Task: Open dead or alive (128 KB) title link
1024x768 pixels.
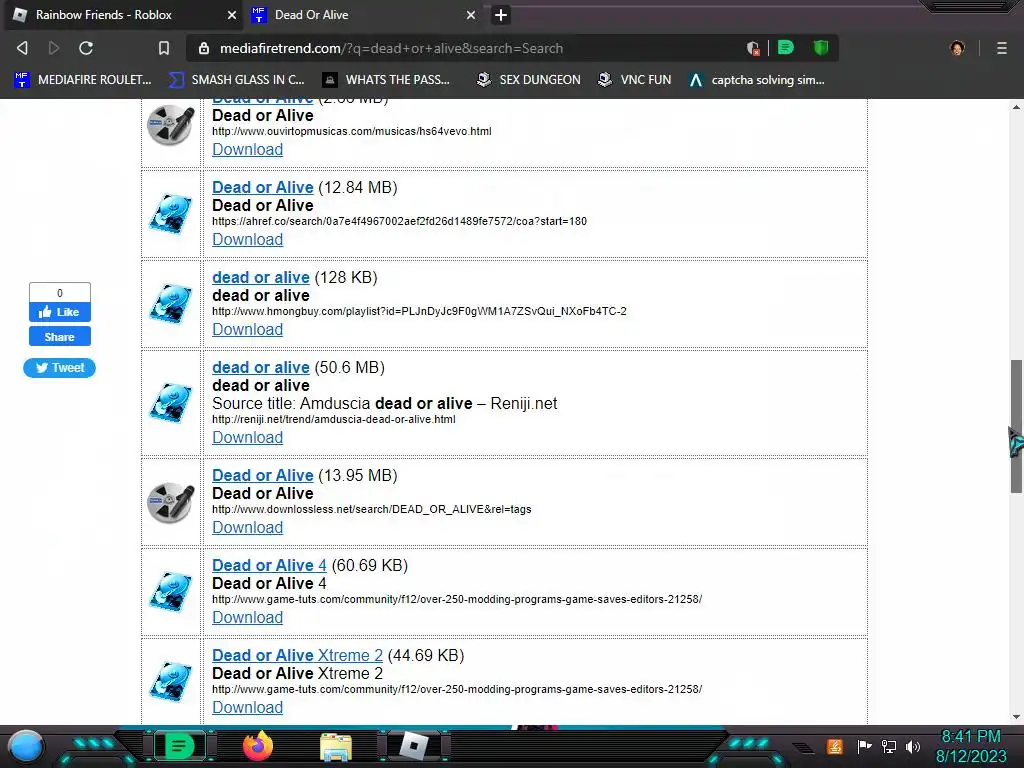Action: pos(261,278)
